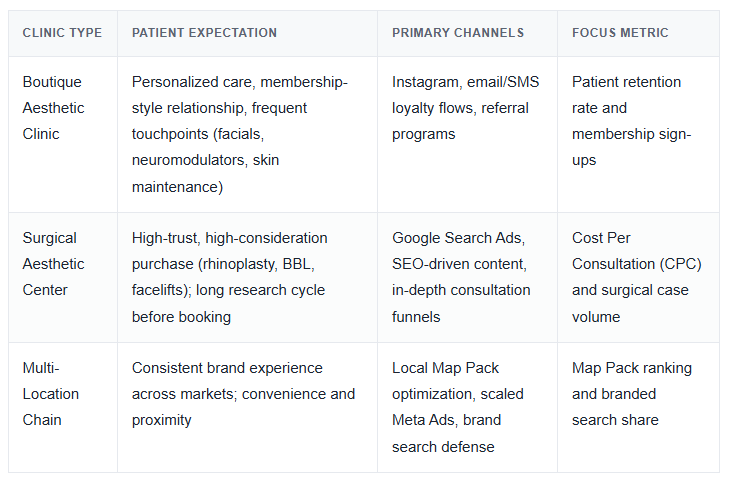Click the patient retention rate metric cell

[x=638, y=134]
